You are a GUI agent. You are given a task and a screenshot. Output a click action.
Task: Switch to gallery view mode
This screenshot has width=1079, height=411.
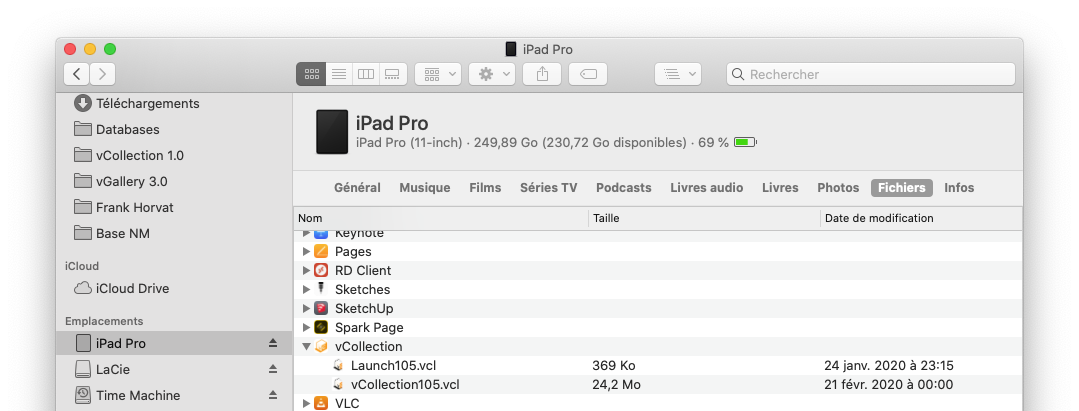click(393, 74)
